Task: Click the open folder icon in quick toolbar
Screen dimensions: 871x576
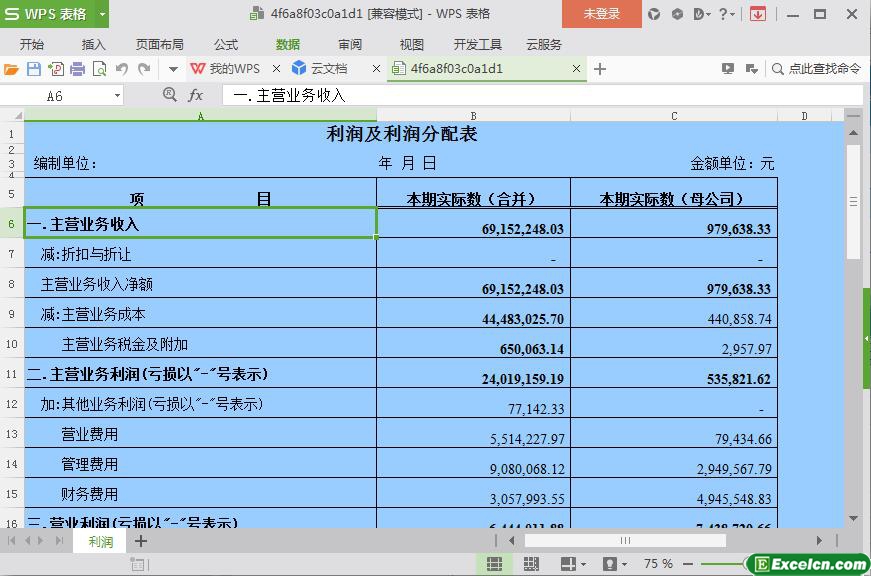Action: (x=11, y=69)
